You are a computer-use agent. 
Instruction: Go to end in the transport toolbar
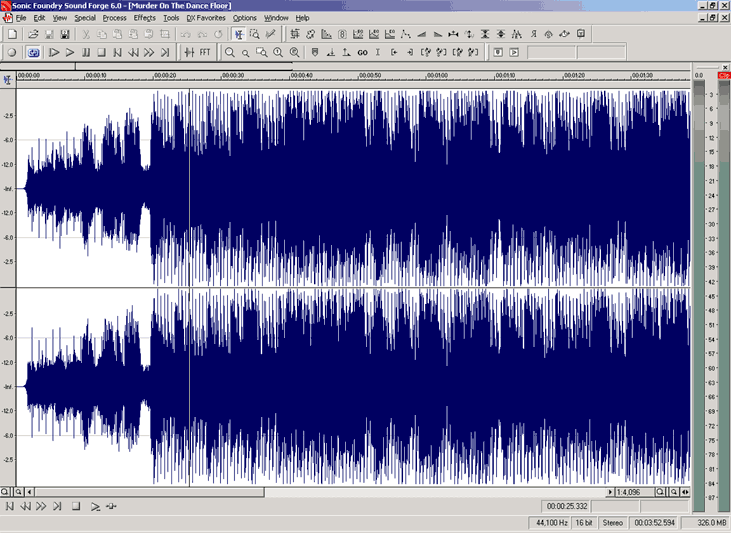click(165, 53)
